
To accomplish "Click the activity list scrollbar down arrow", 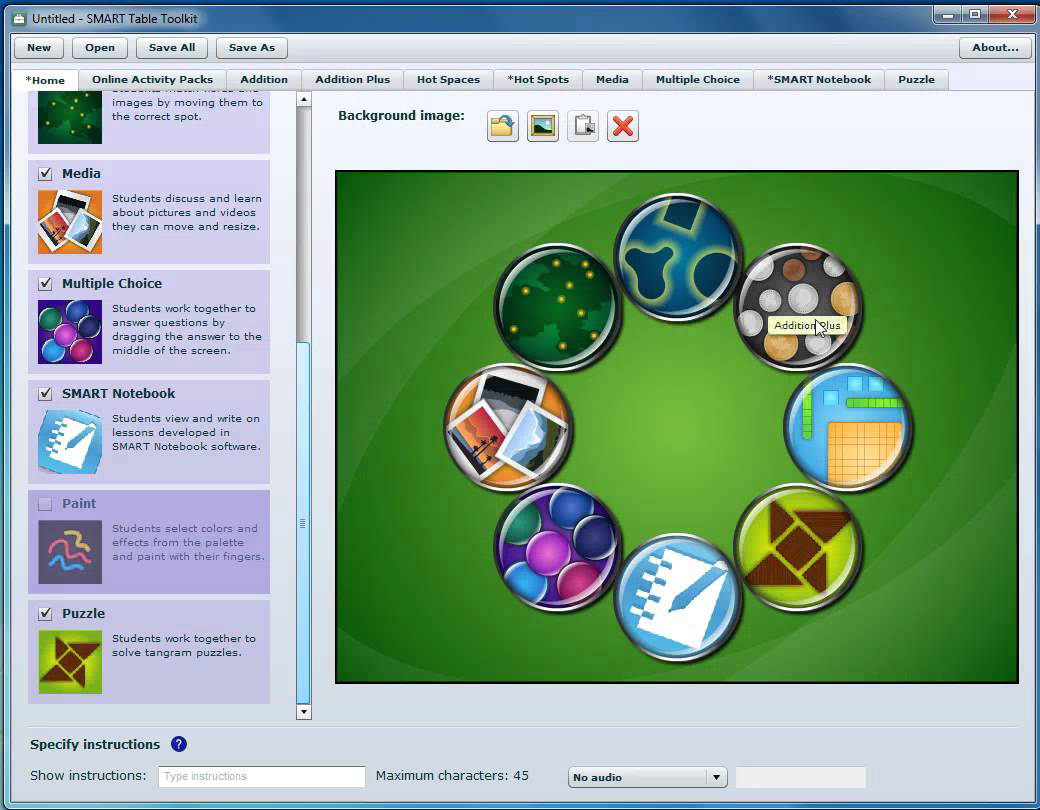I will tap(304, 712).
